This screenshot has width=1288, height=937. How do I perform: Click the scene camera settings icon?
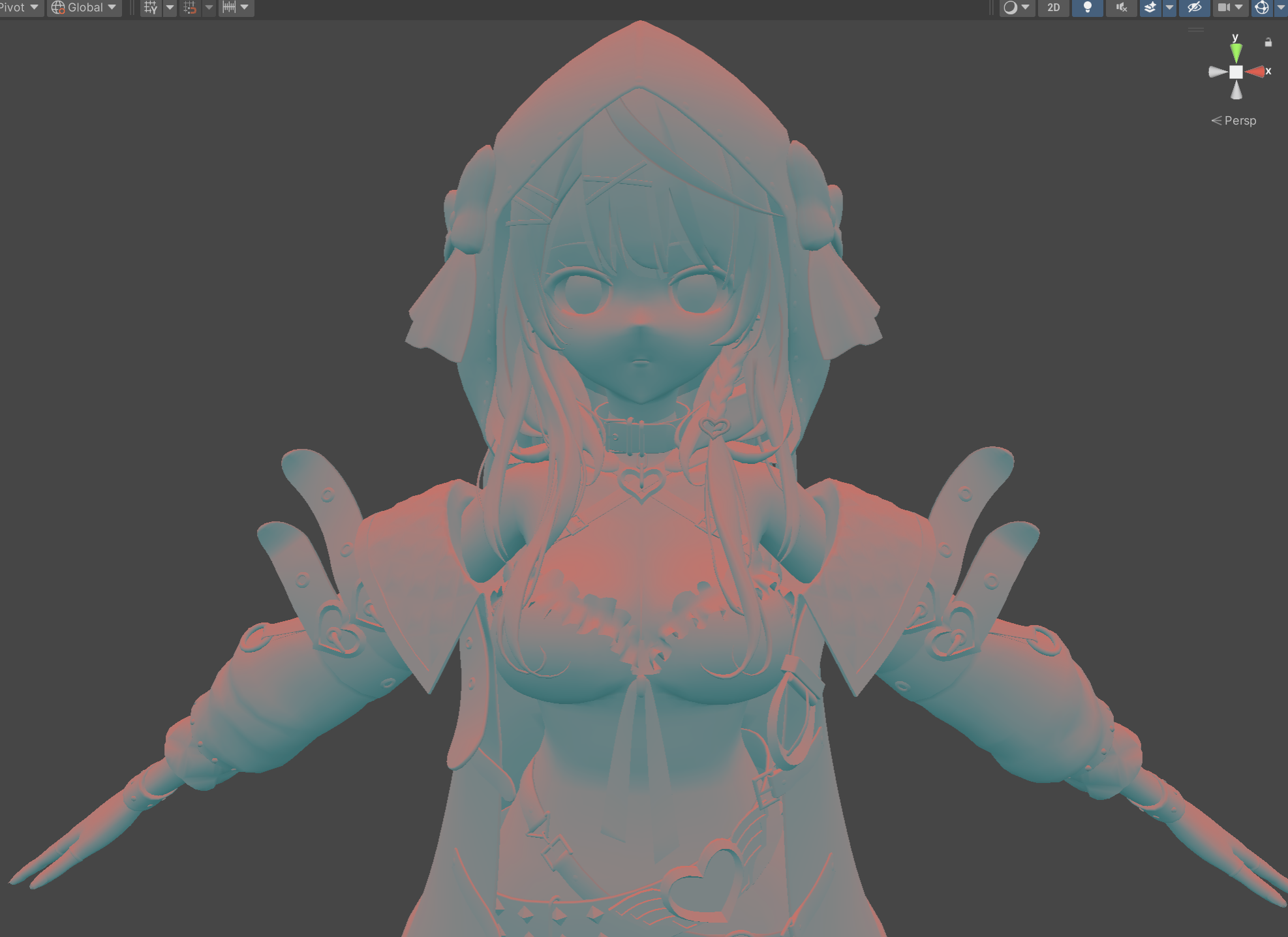(1224, 8)
